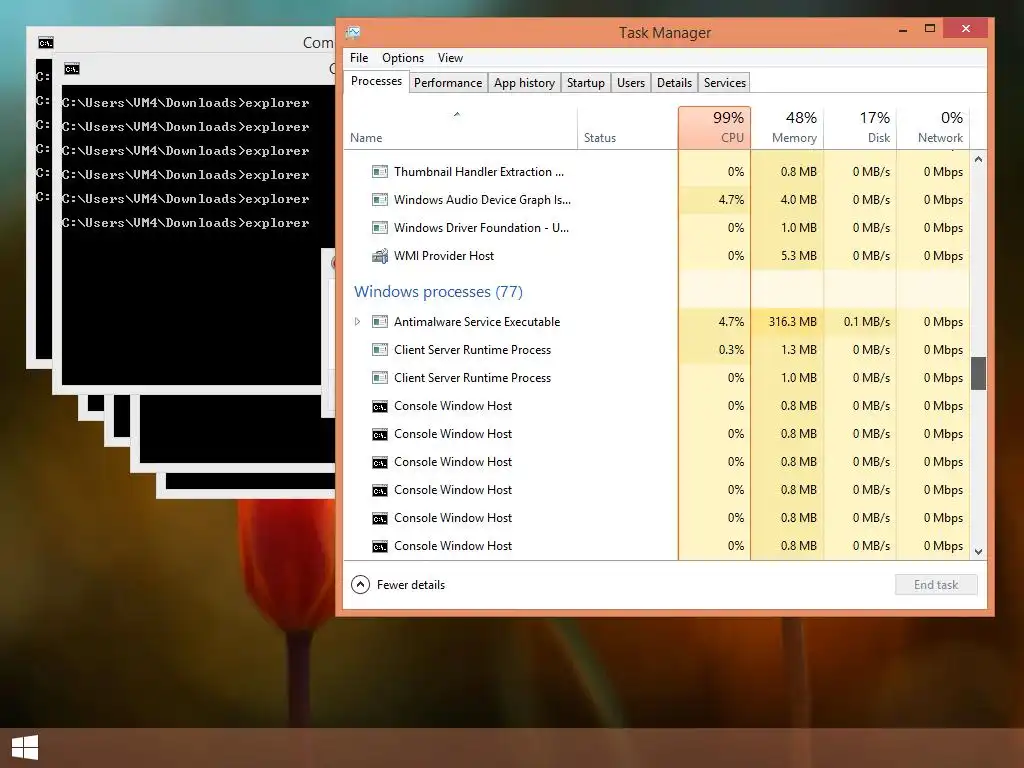Click the End task button

pos(936,584)
